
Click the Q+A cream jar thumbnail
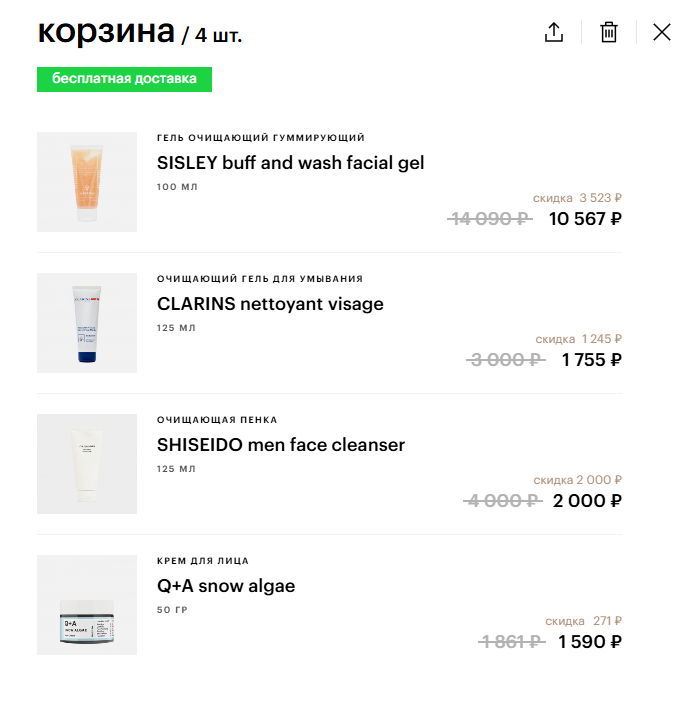coord(87,605)
